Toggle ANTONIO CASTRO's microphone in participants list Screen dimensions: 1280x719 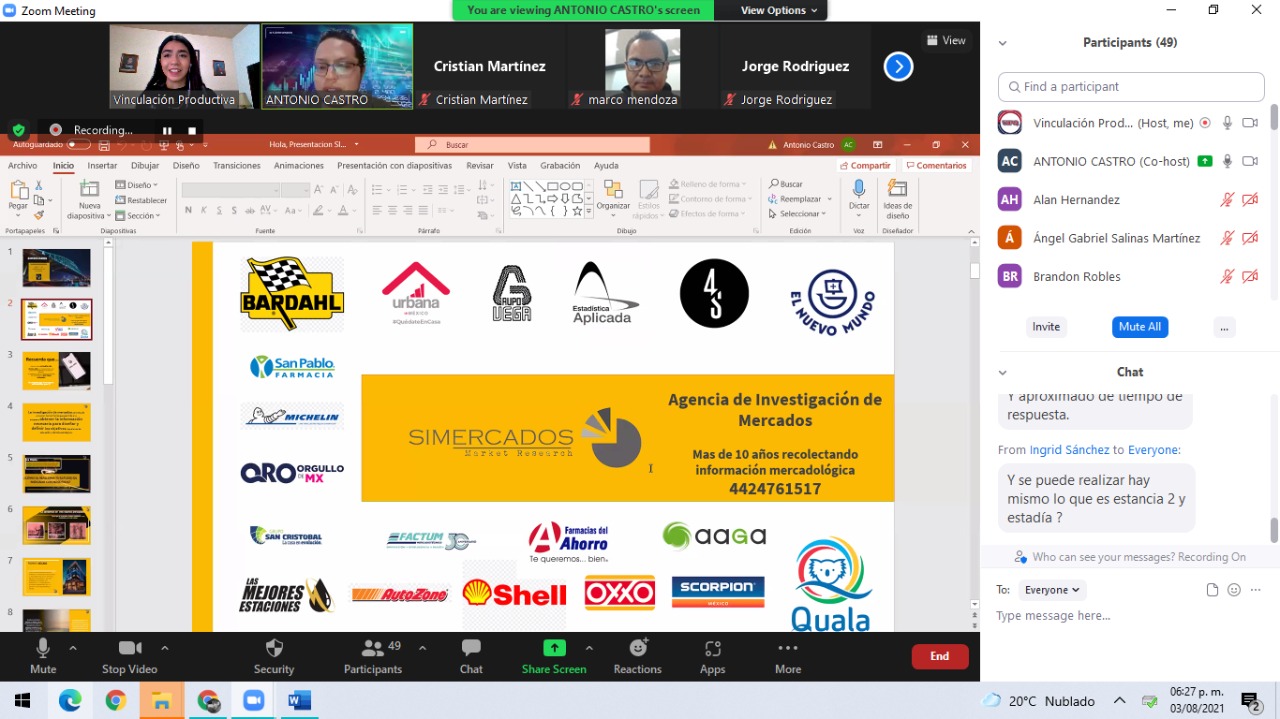(1227, 161)
